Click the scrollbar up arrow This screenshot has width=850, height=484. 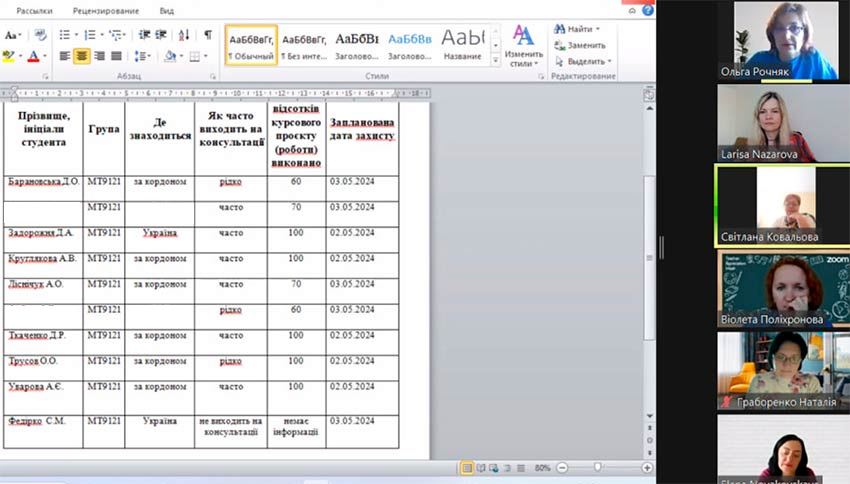(649, 108)
